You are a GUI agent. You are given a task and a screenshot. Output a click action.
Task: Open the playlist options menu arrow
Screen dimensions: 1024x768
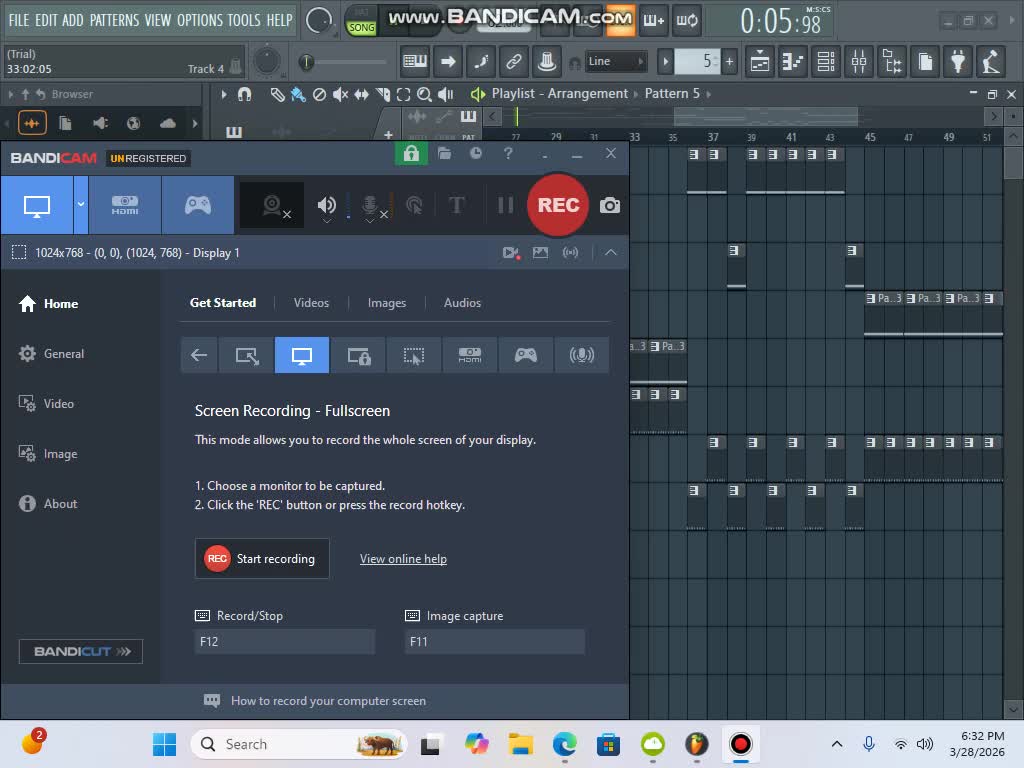(x=223, y=95)
